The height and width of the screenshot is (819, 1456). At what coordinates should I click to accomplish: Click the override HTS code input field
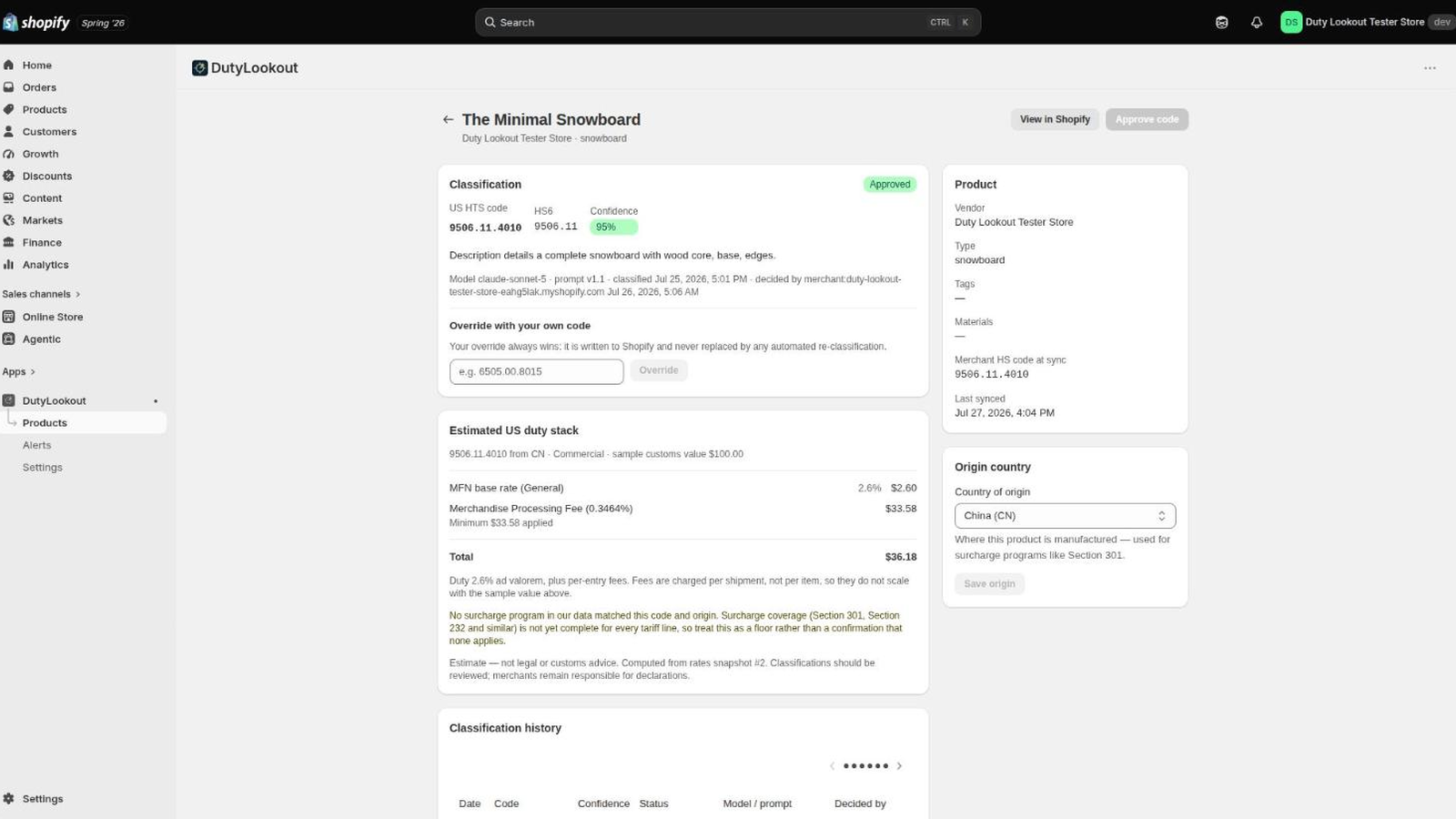(536, 371)
